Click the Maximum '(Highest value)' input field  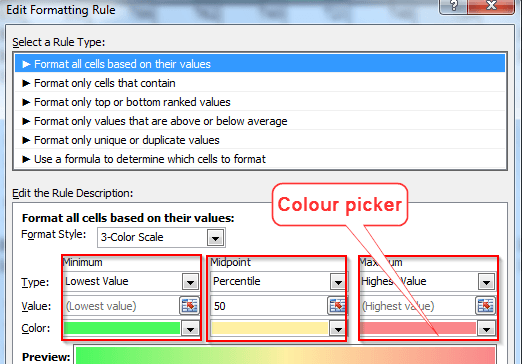click(x=418, y=306)
